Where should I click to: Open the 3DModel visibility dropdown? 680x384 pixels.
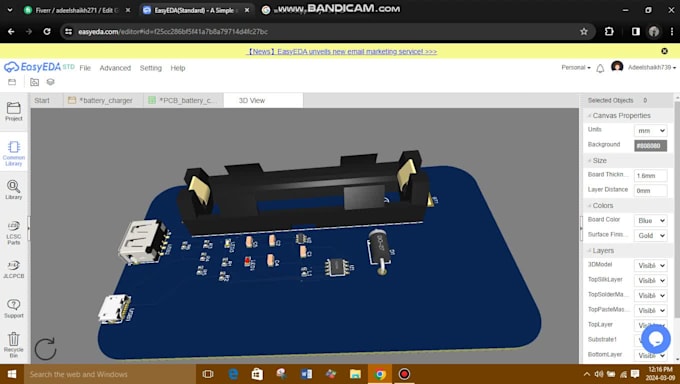[651, 265]
